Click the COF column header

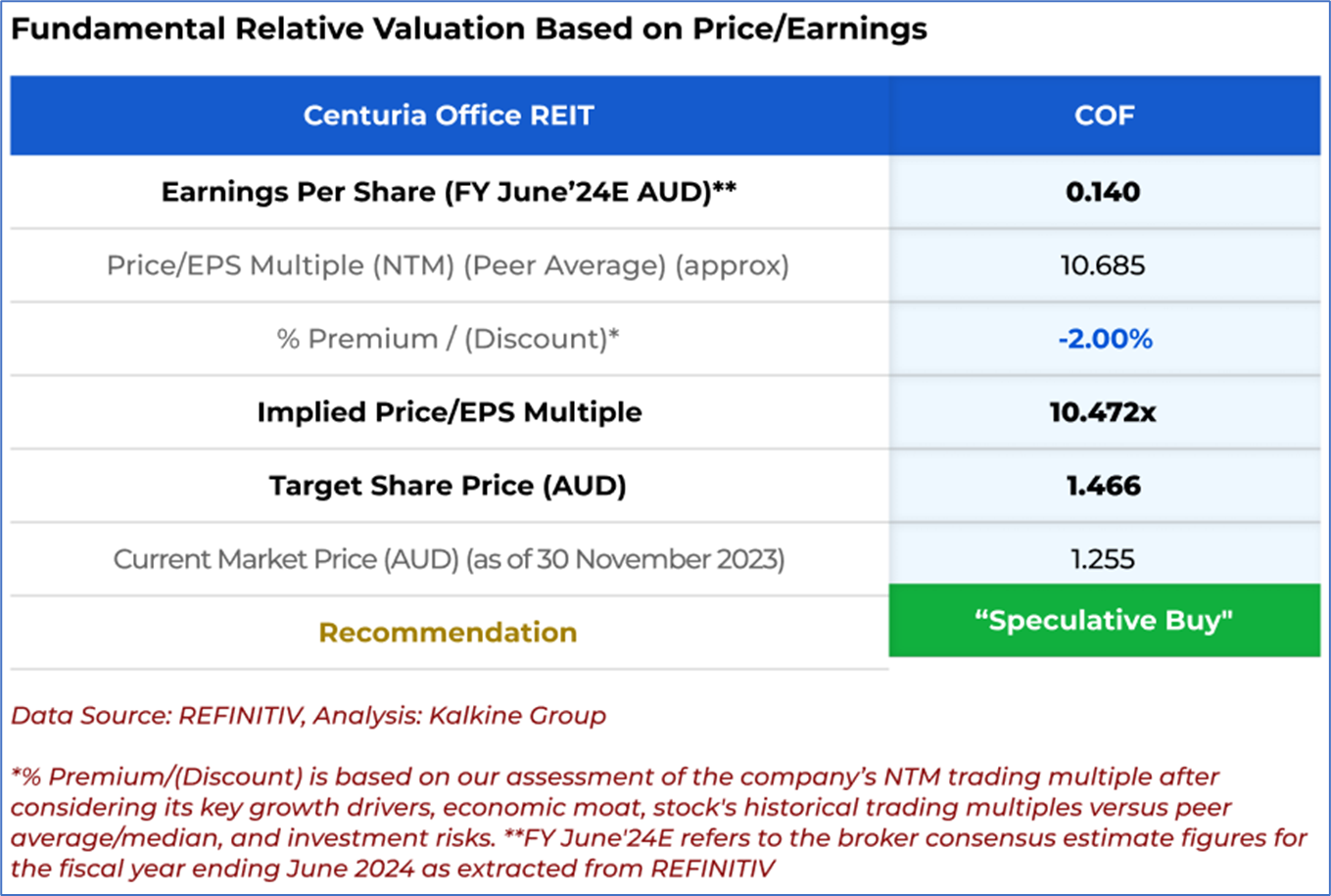pyautogui.click(x=1104, y=116)
